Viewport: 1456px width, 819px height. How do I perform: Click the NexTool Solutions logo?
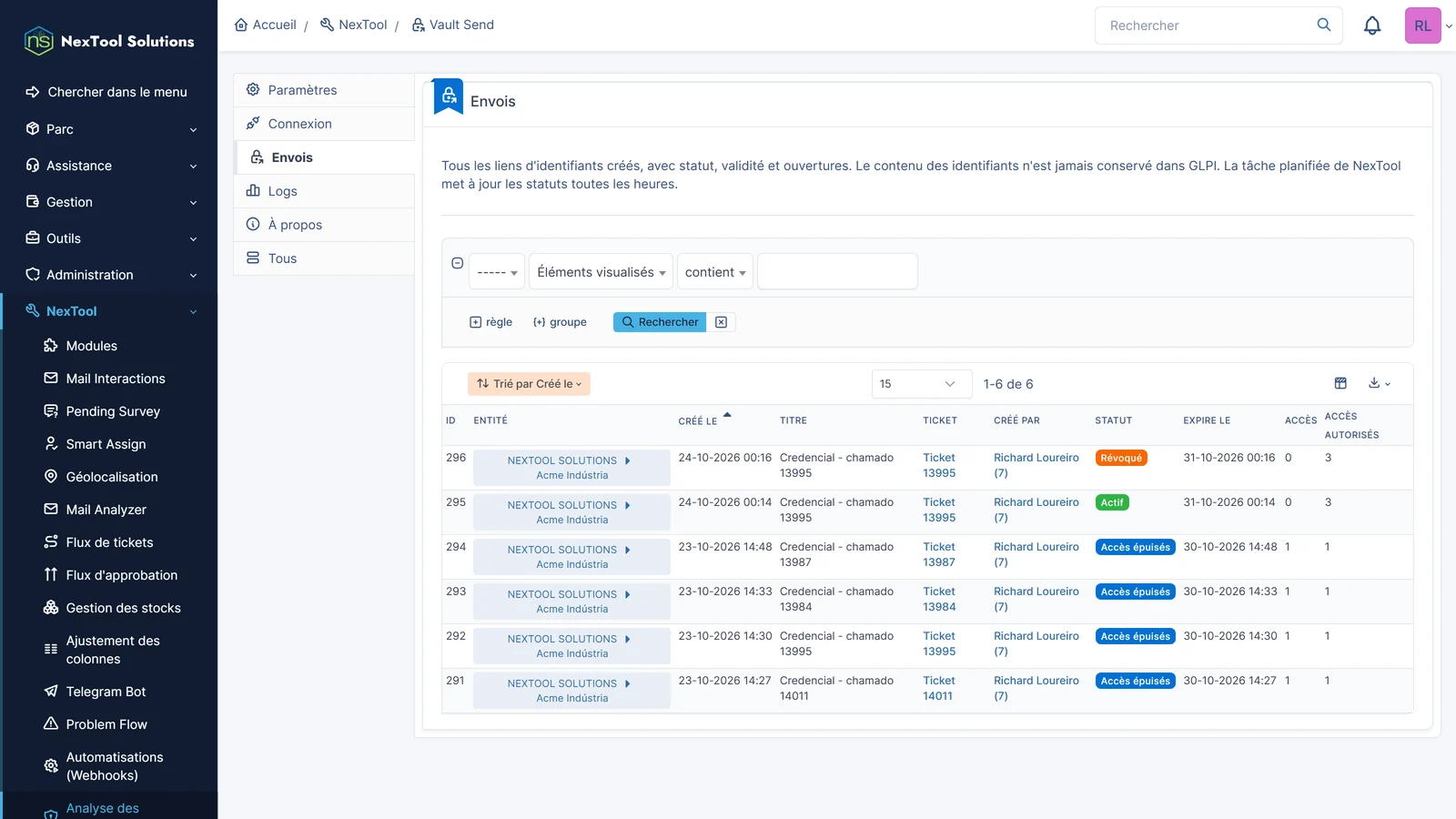point(109,41)
